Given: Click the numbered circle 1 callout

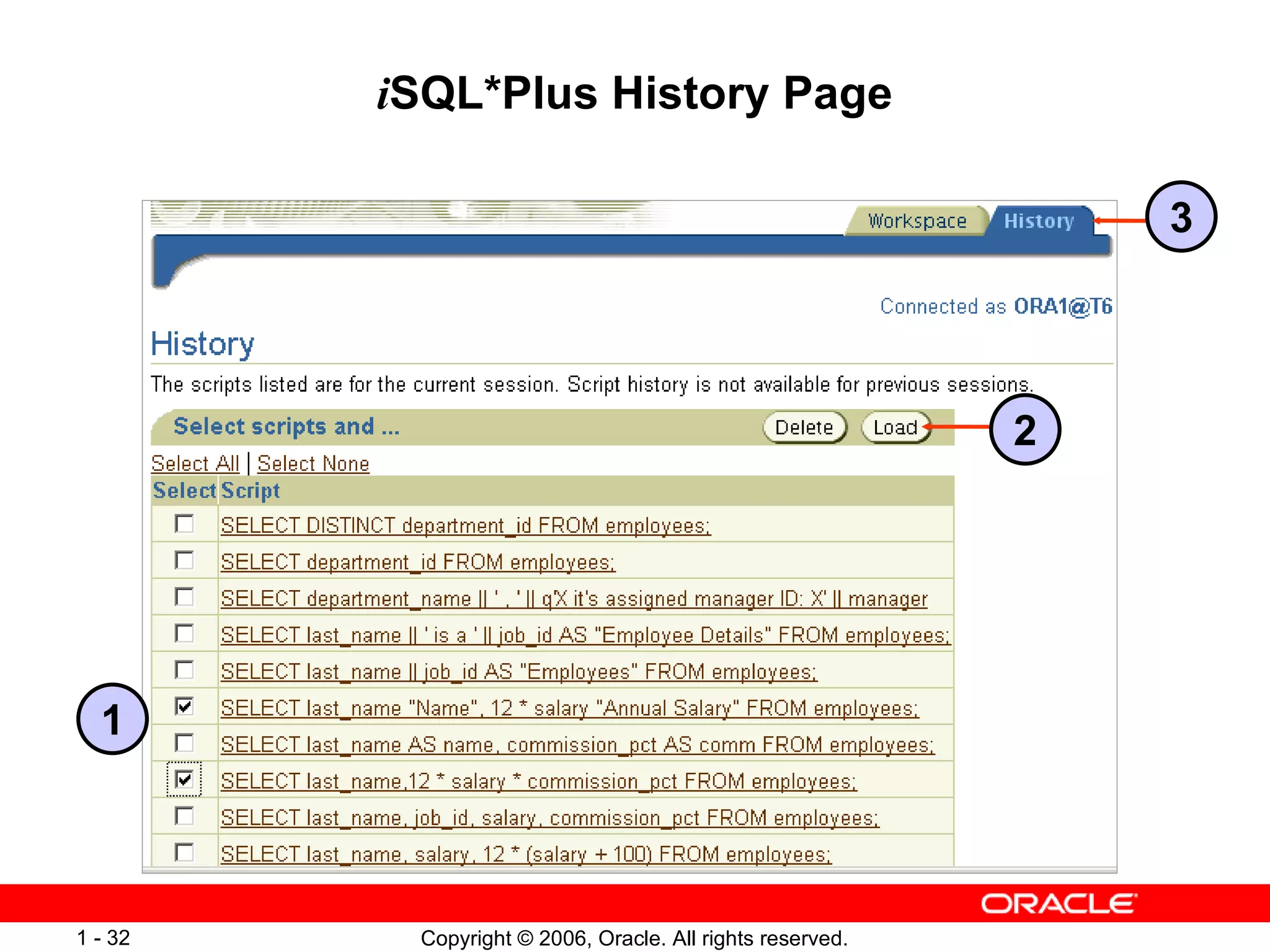Looking at the screenshot, I should coord(112,720).
